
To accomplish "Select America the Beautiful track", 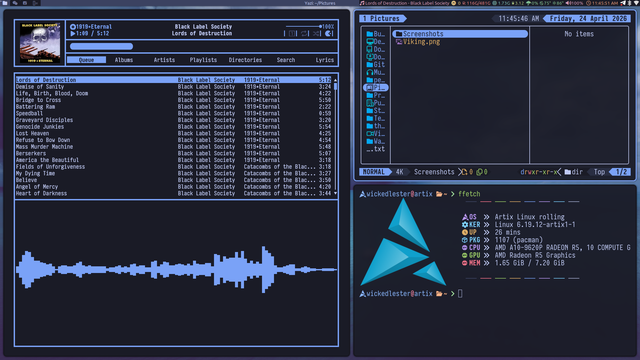I will tap(173, 160).
